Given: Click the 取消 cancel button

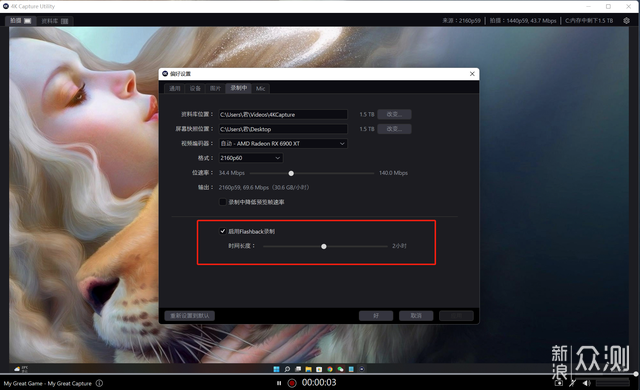Looking at the screenshot, I should point(416,316).
